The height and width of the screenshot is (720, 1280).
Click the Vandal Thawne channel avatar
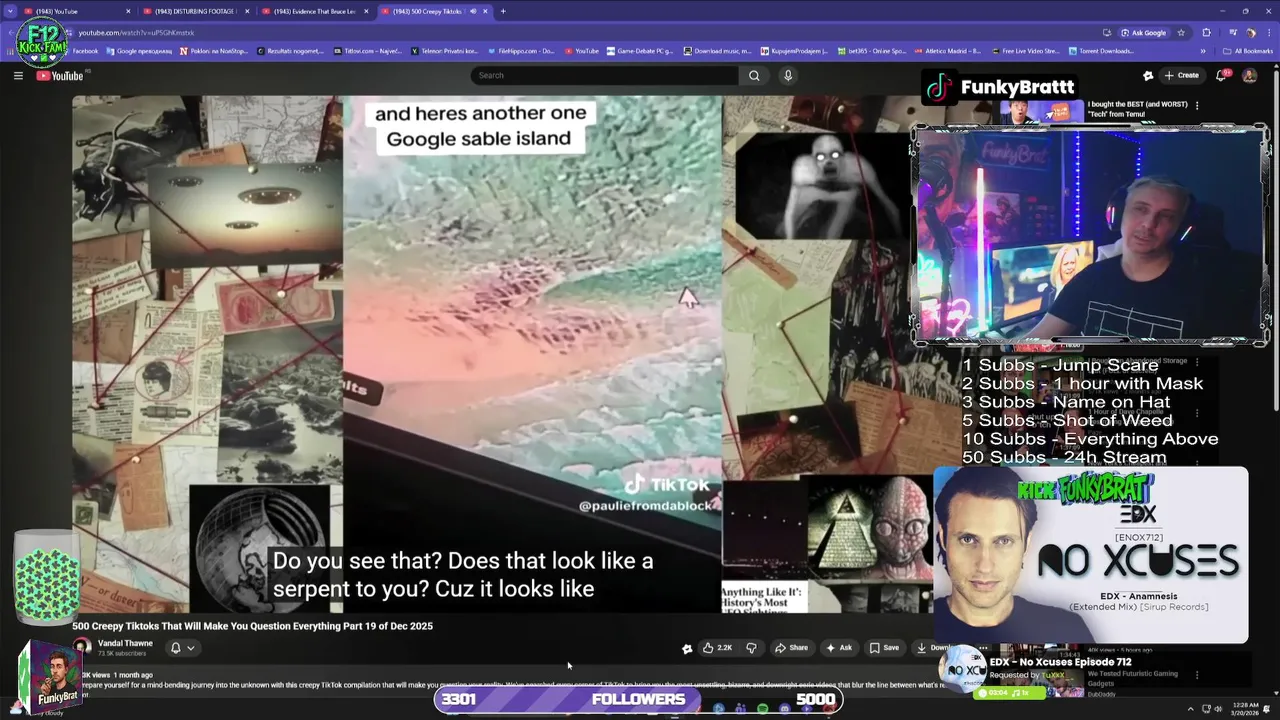82,647
